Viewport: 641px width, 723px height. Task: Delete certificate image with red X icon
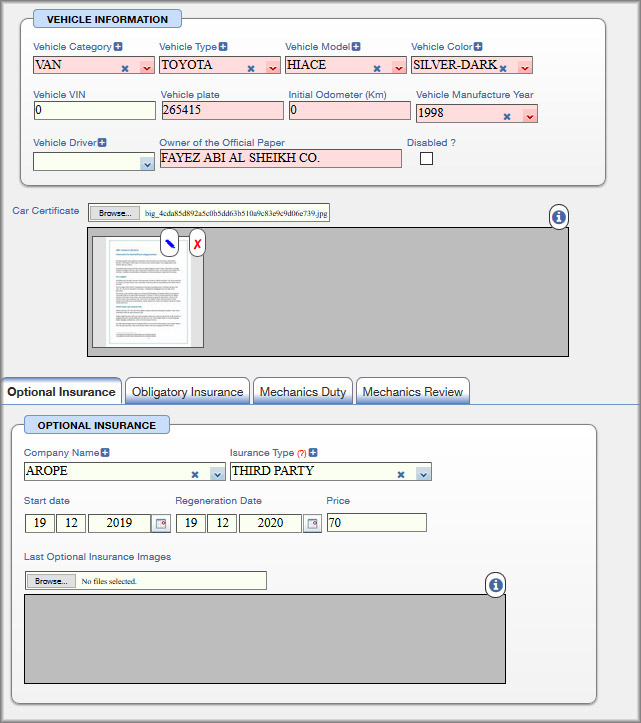(197, 242)
